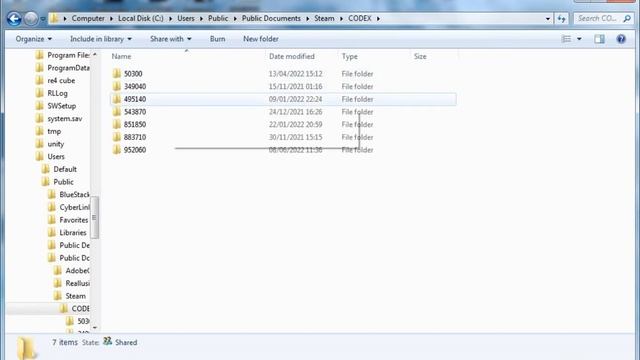Navigate to Local Disk (C:) breadcrumb

[x=141, y=18]
